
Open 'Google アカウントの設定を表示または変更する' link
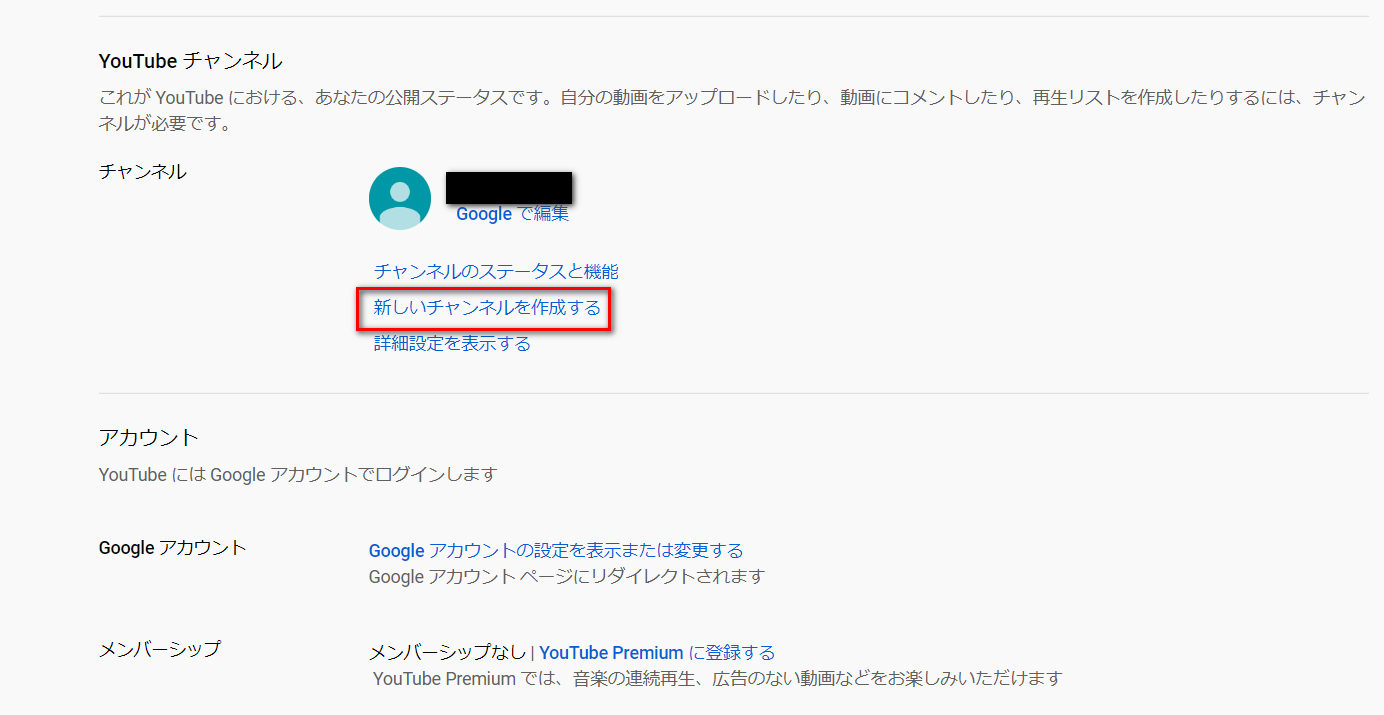[556, 551]
